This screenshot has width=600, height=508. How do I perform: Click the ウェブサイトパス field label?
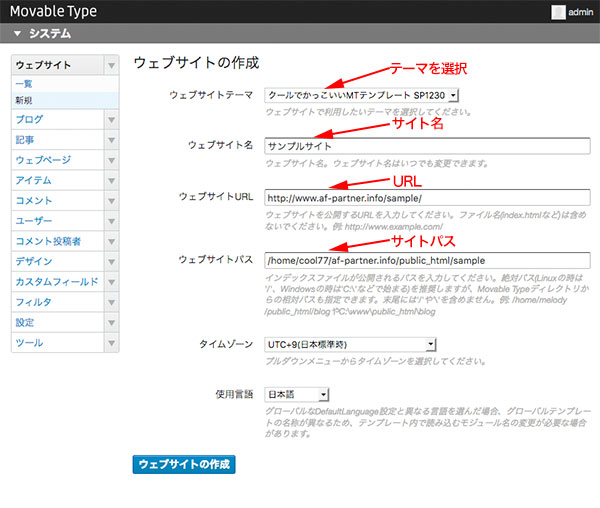[x=216, y=259]
